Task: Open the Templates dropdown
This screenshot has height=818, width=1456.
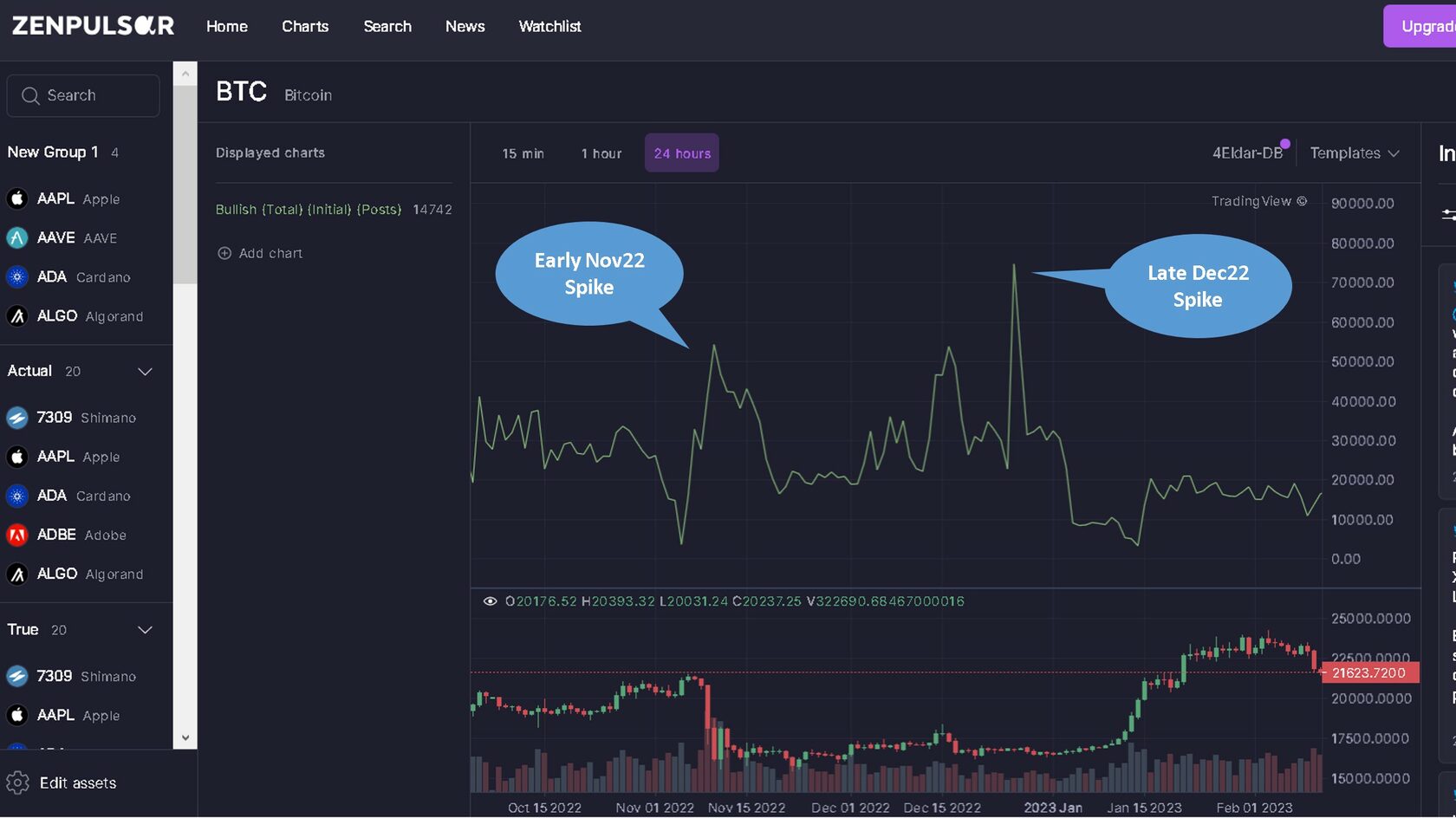Action: (x=1355, y=153)
